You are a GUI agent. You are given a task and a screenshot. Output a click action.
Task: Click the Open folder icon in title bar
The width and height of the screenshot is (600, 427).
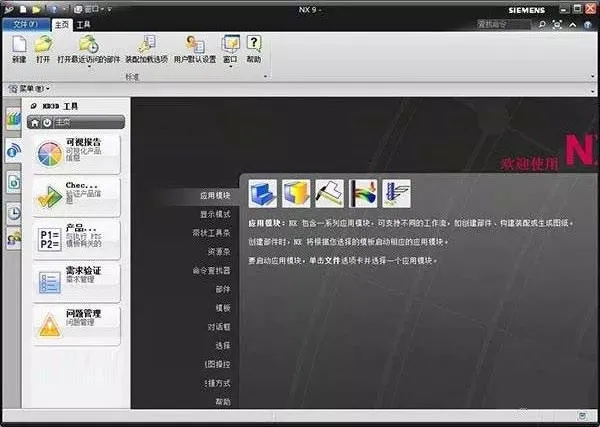(x=37, y=9)
